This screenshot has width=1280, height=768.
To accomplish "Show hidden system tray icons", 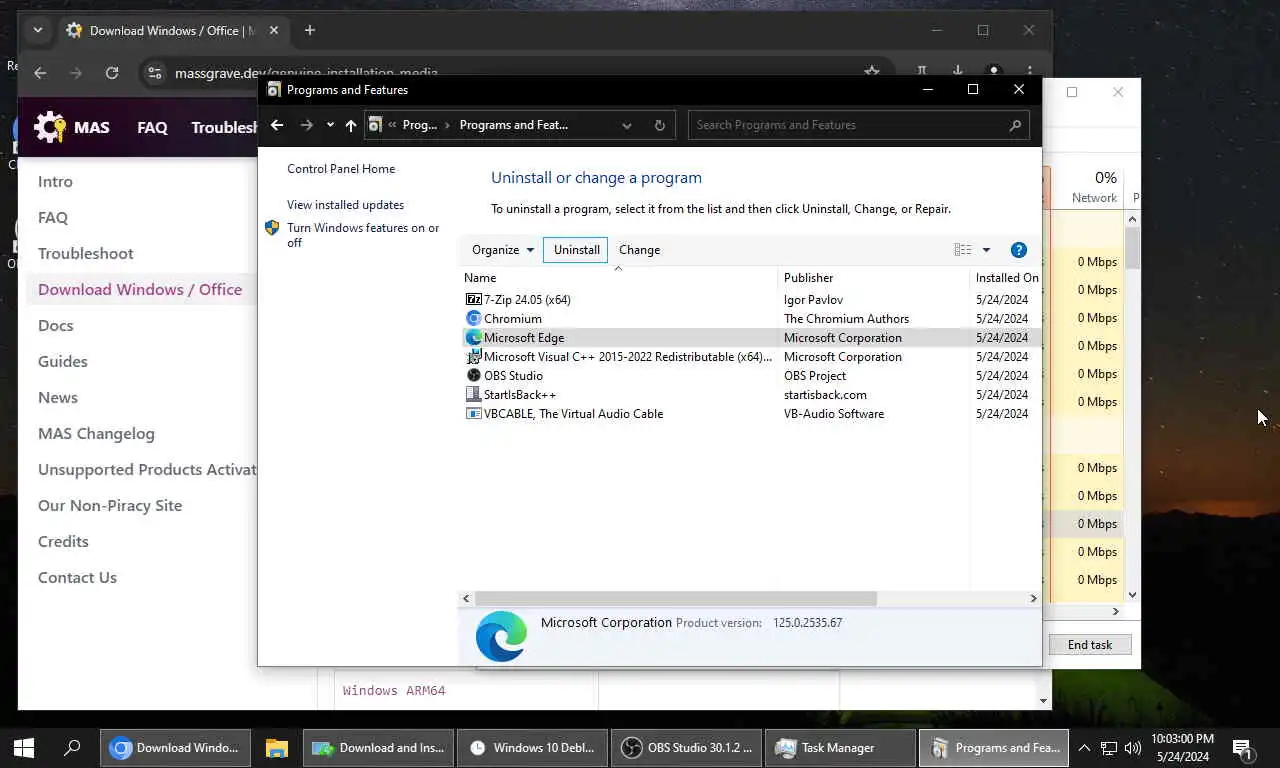I will 1084,747.
